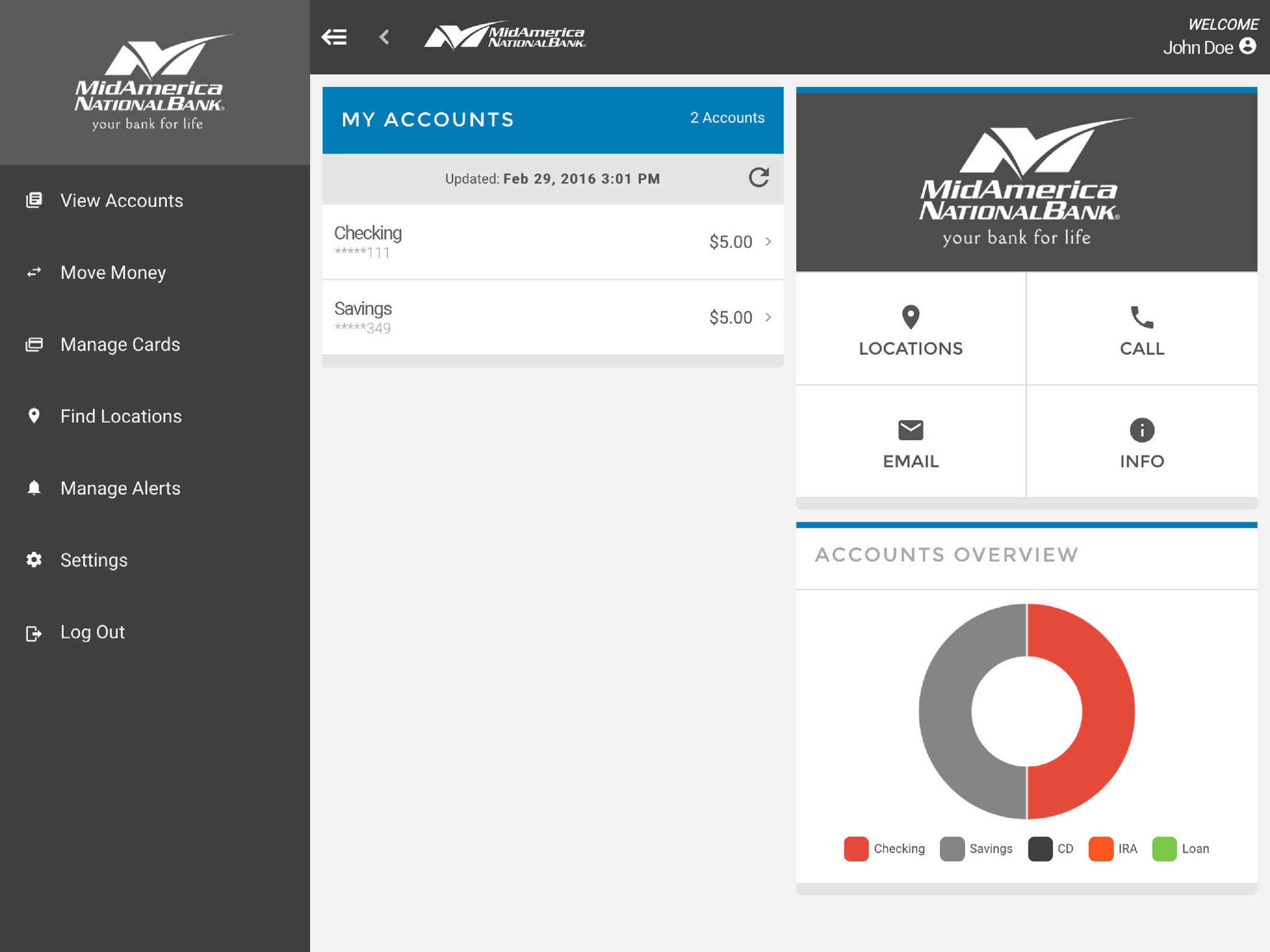Click the MidAmerica banner in right panel

[1026, 182]
